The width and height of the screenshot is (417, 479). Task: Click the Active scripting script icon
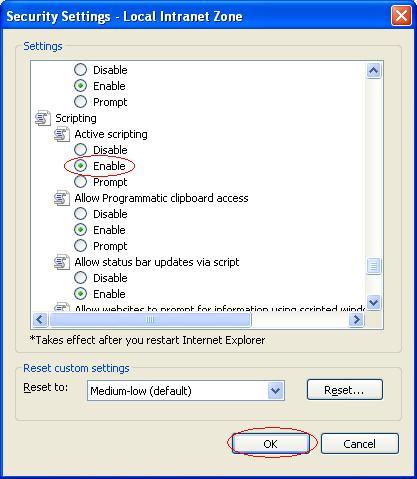coord(62,134)
